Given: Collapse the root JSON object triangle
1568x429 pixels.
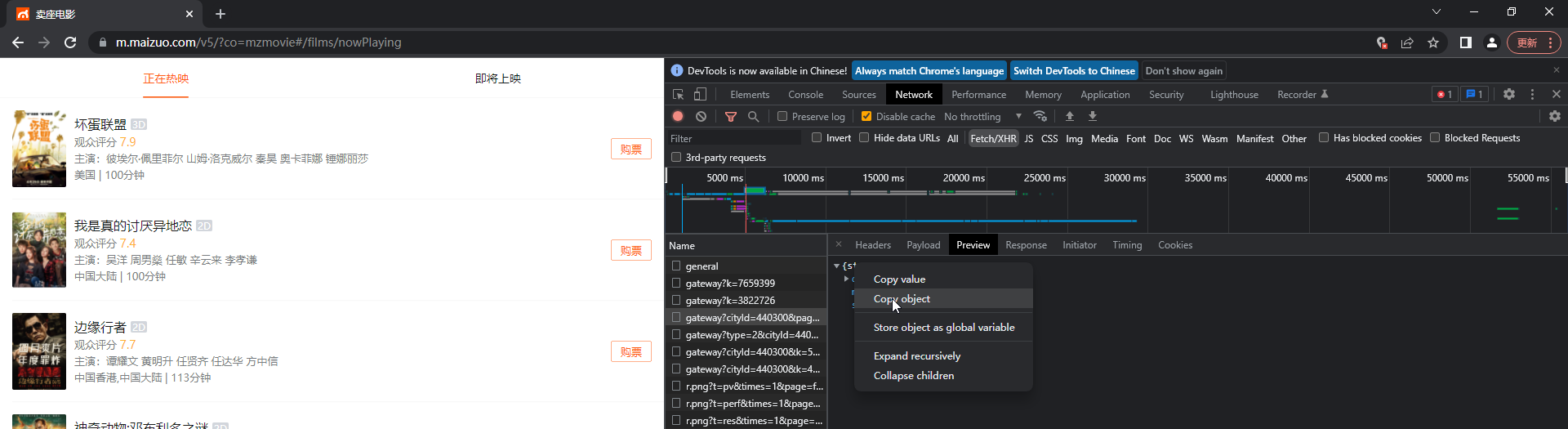Looking at the screenshot, I should 836,266.
